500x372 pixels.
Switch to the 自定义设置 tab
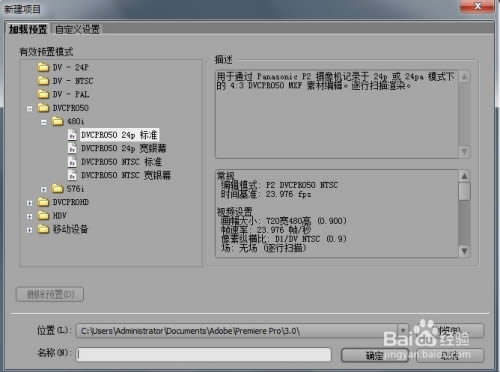pos(77,29)
